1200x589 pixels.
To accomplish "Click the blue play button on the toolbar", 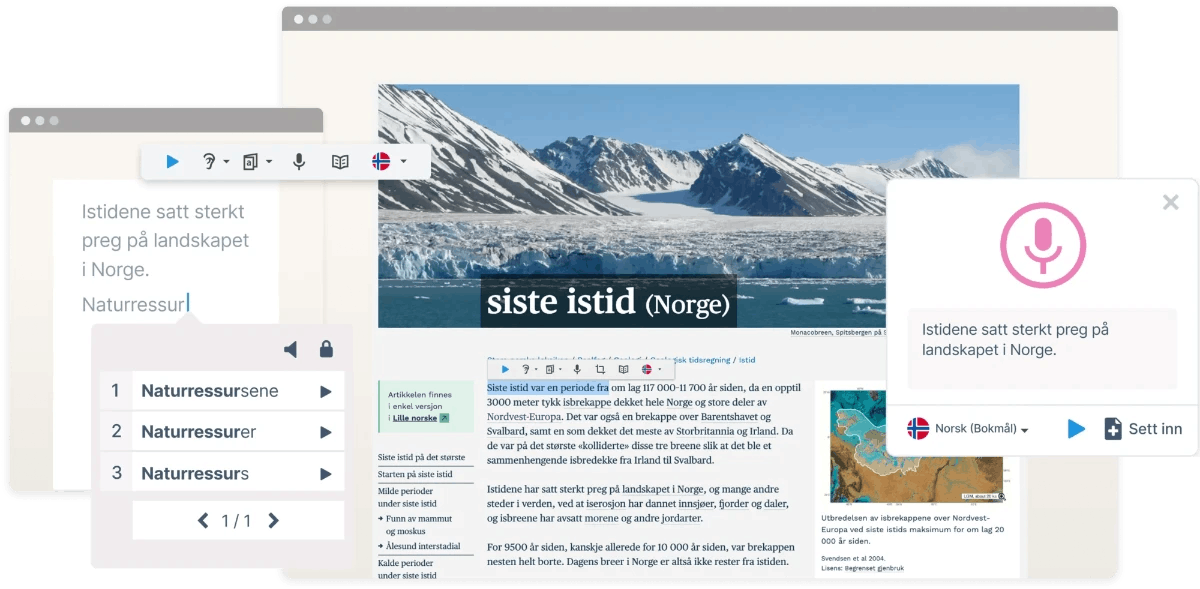I will (x=173, y=161).
